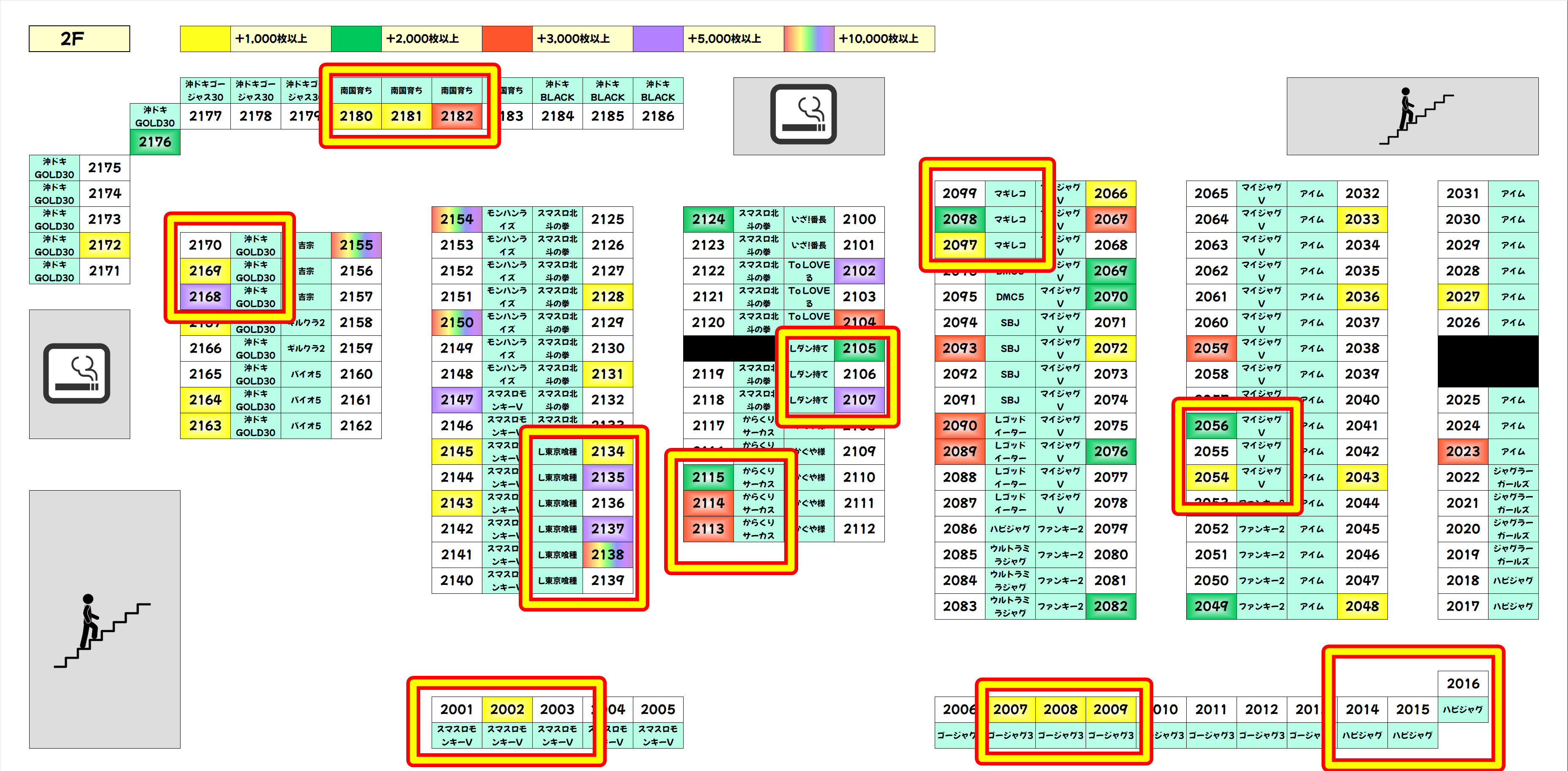The height and width of the screenshot is (771, 1568).
Task: Click the 南国育ち label above 2181
Action: [x=406, y=90]
